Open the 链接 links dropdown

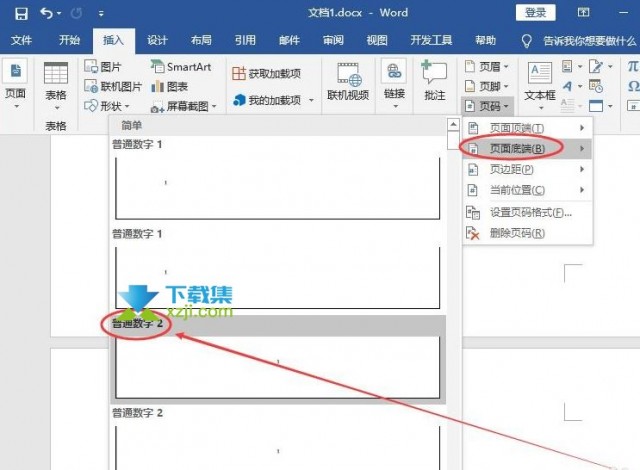394,85
